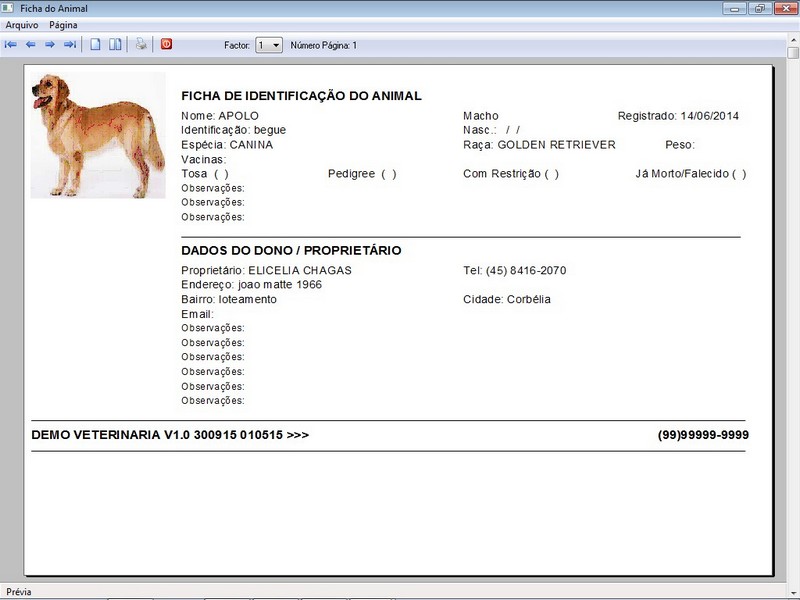The image size is (800, 600).
Task: Minimize the Ficha do Animal window
Action: tap(735, 9)
